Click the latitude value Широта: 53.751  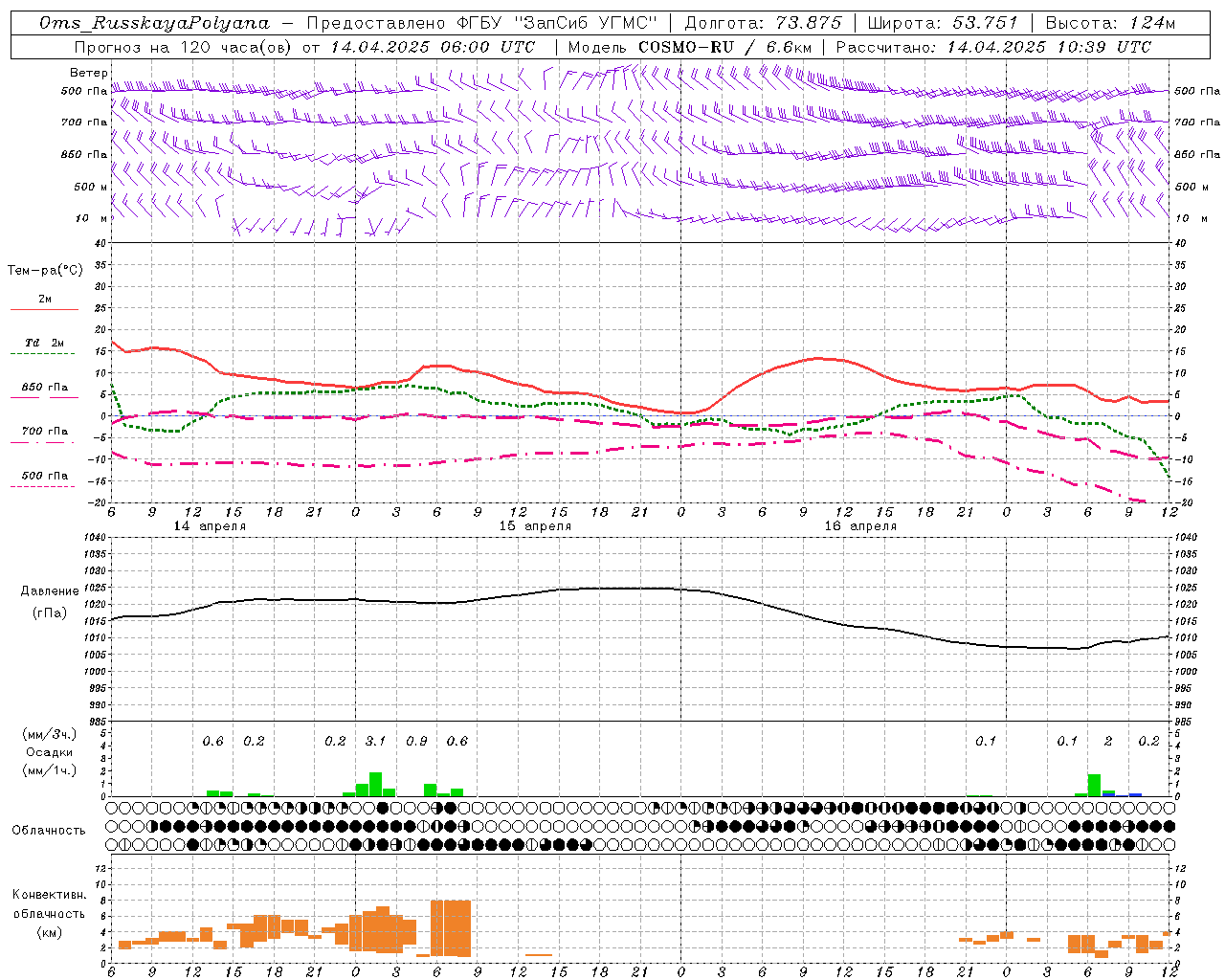click(x=943, y=23)
